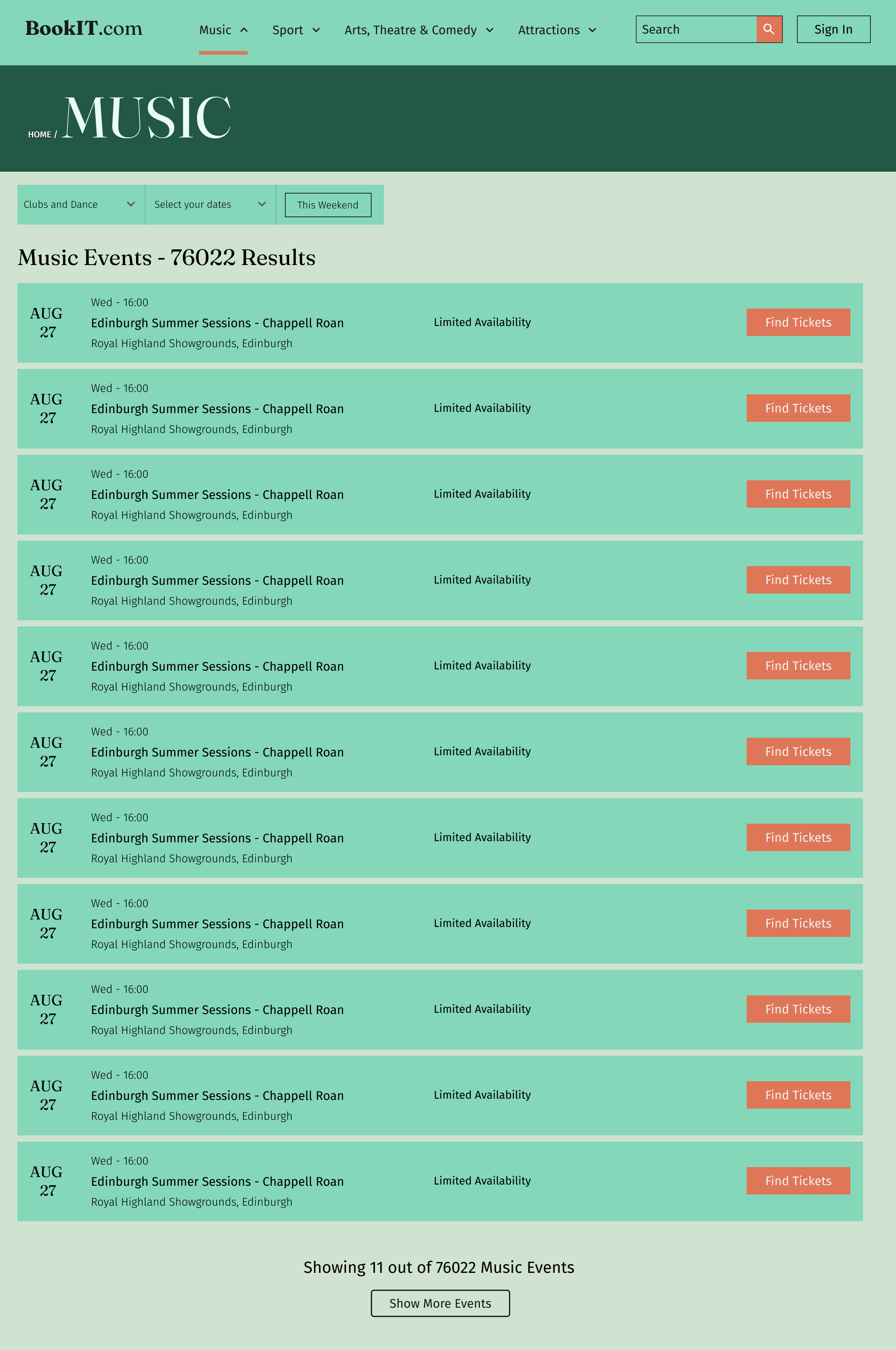Open the Sport navigation menu
Viewport: 896px width, 1350px height.
(x=287, y=30)
